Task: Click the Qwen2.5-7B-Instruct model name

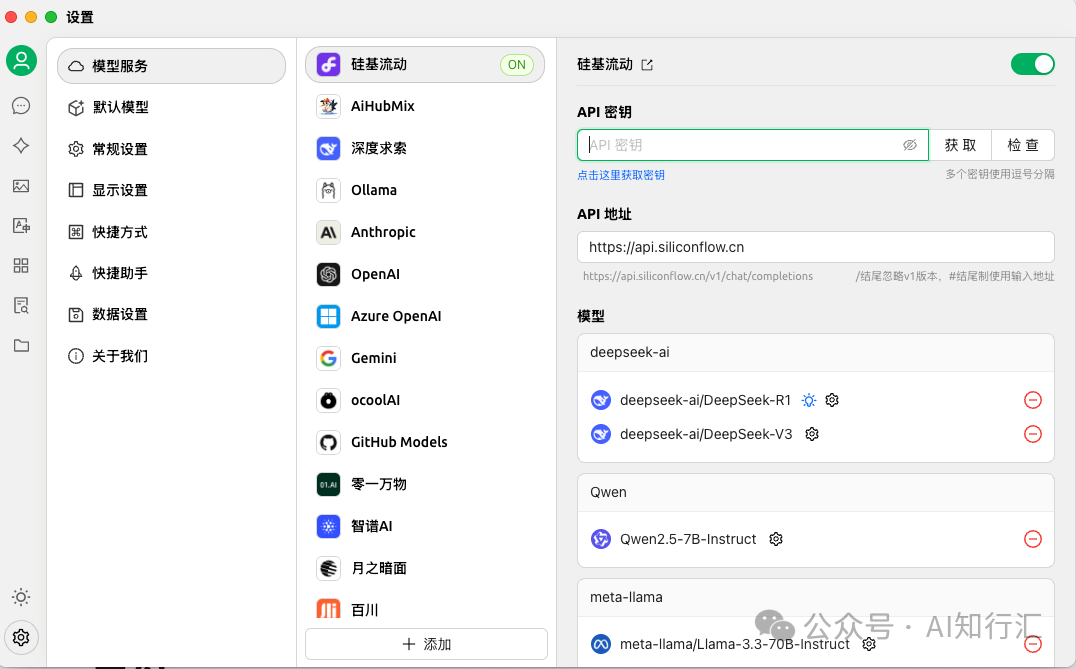Action: click(x=688, y=539)
